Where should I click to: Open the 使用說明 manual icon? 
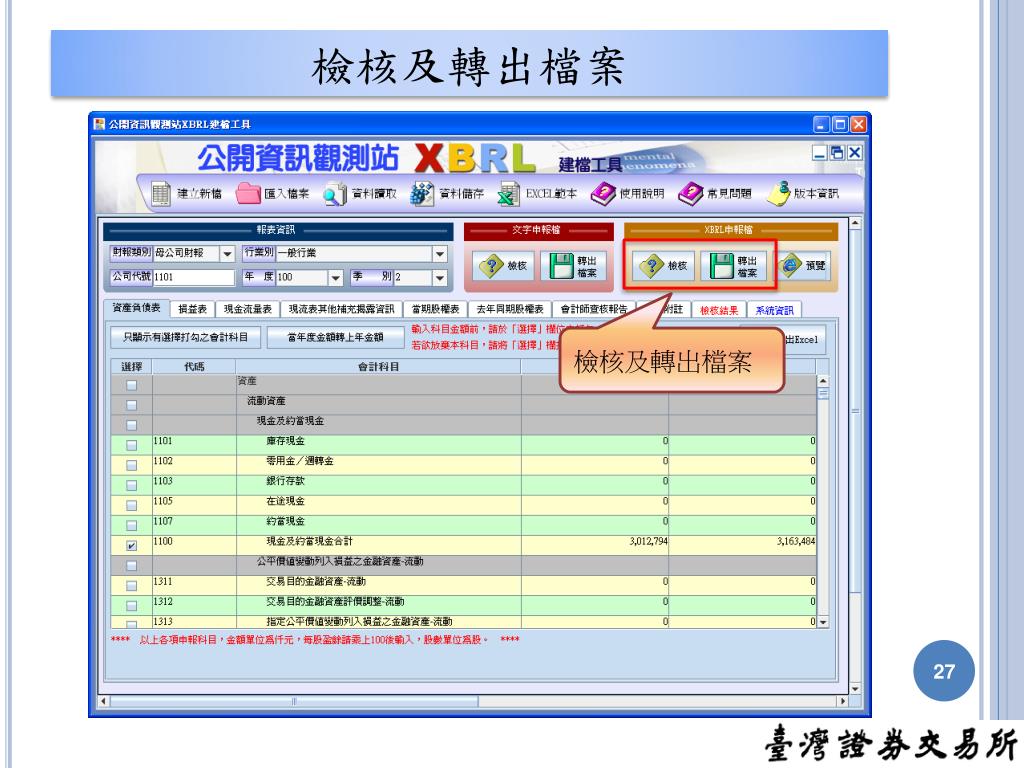point(603,194)
